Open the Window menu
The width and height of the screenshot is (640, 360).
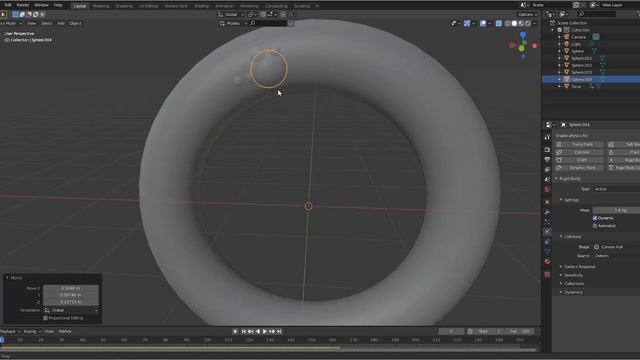pyautogui.click(x=41, y=5)
